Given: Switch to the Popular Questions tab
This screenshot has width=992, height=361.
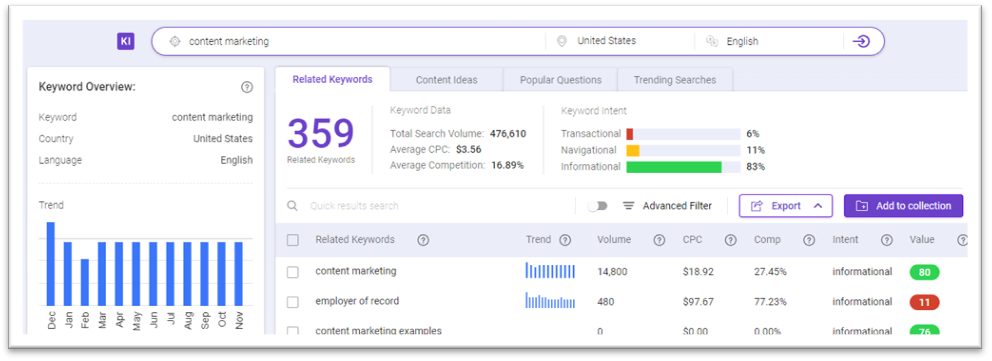Looking at the screenshot, I should click(561, 80).
